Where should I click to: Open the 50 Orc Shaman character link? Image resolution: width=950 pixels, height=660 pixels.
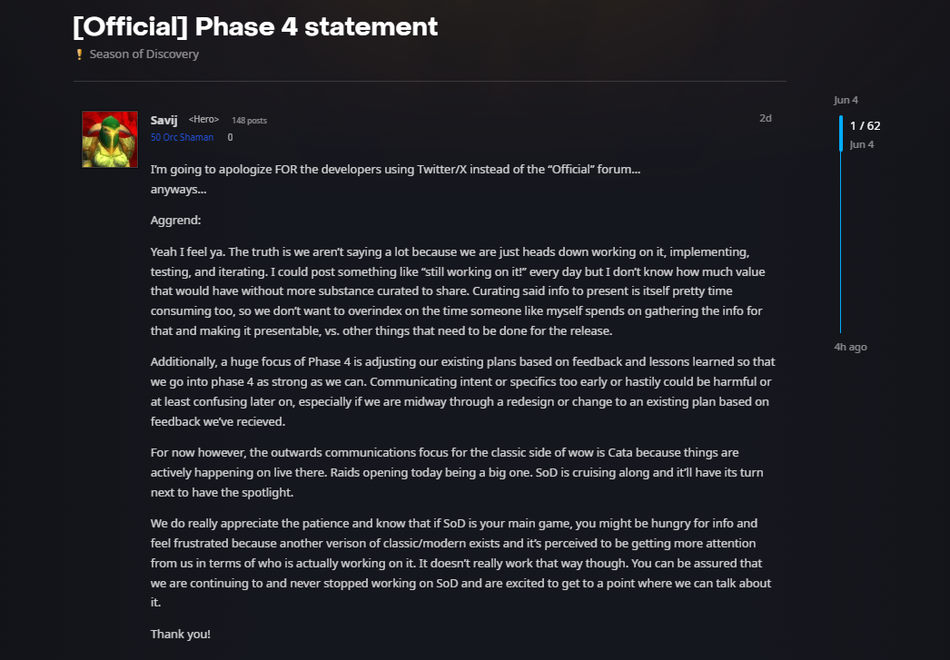tap(182, 138)
